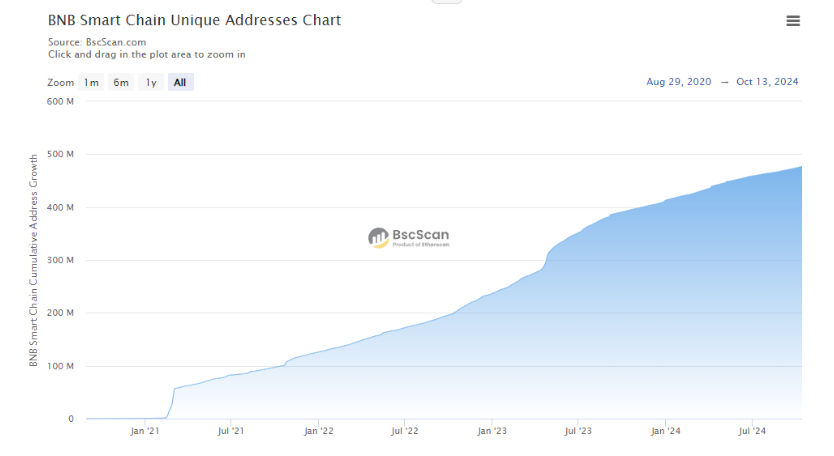Select the All zoom range

click(180, 83)
